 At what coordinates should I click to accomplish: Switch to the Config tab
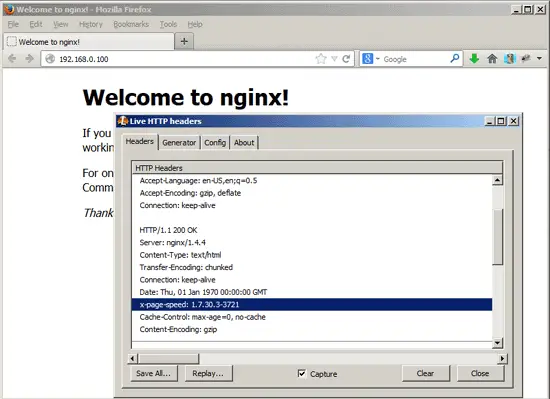pyautogui.click(x=215, y=143)
